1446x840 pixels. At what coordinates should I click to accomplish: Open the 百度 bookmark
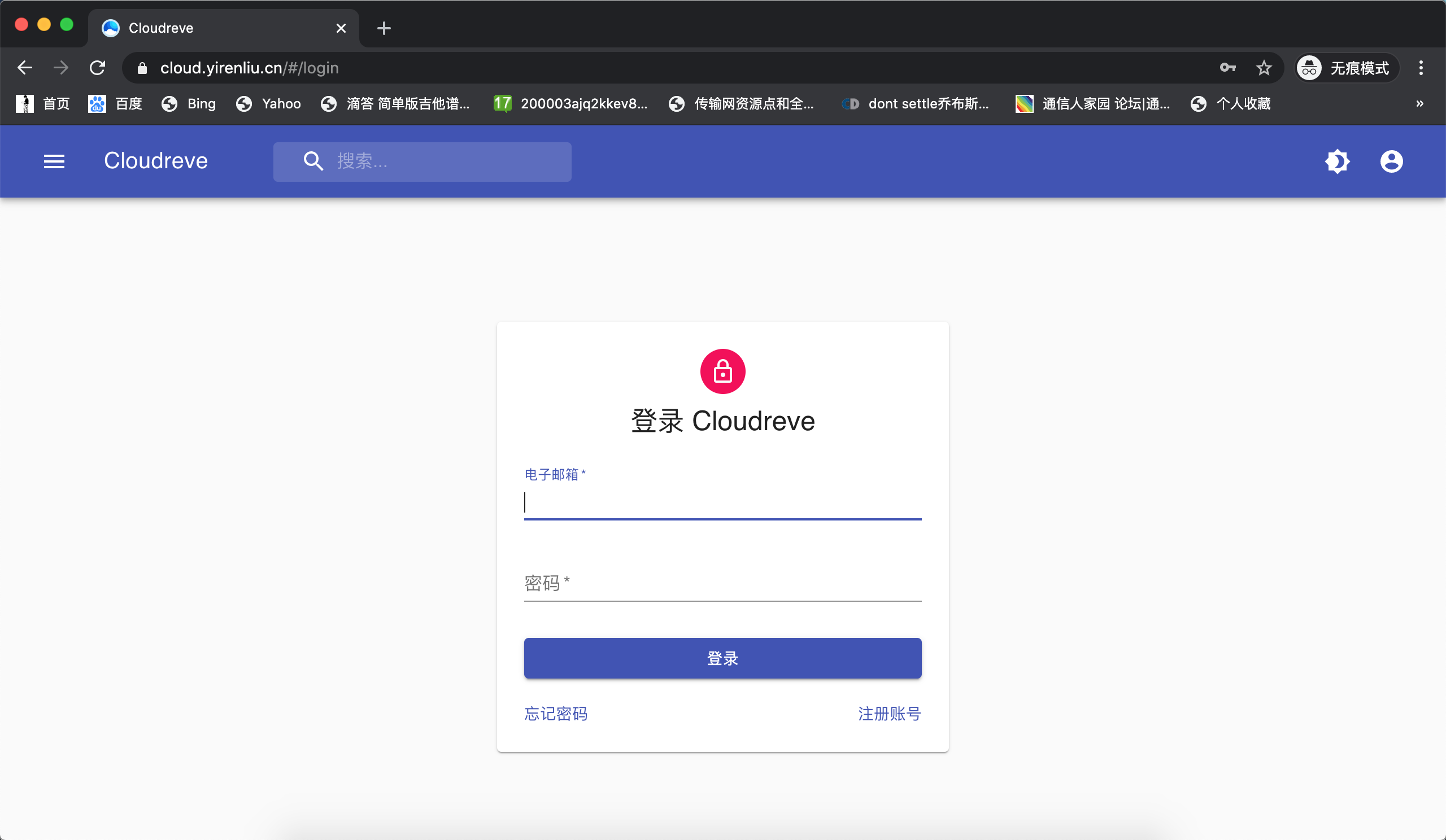pyautogui.click(x=115, y=103)
